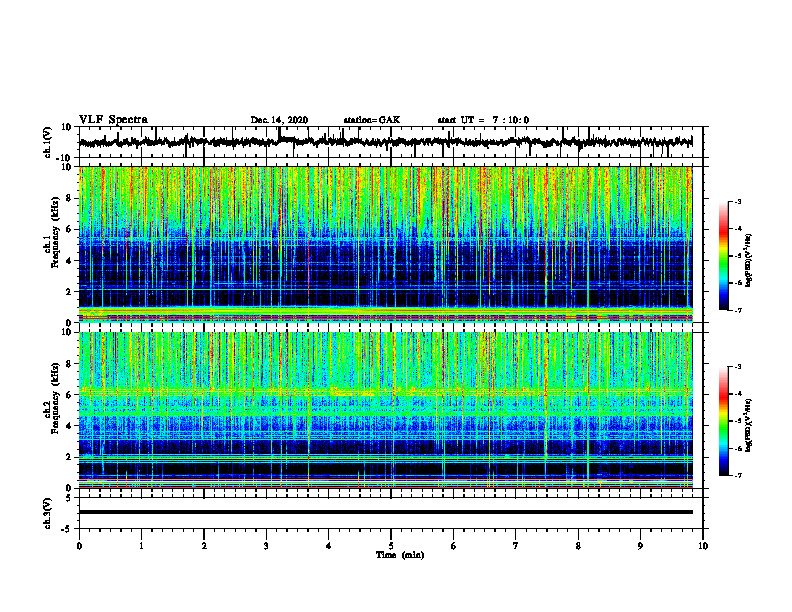Click the "2" kHz tick on ch.2 spectrogram
Viewport: 792px width, 612px height.
69,457
